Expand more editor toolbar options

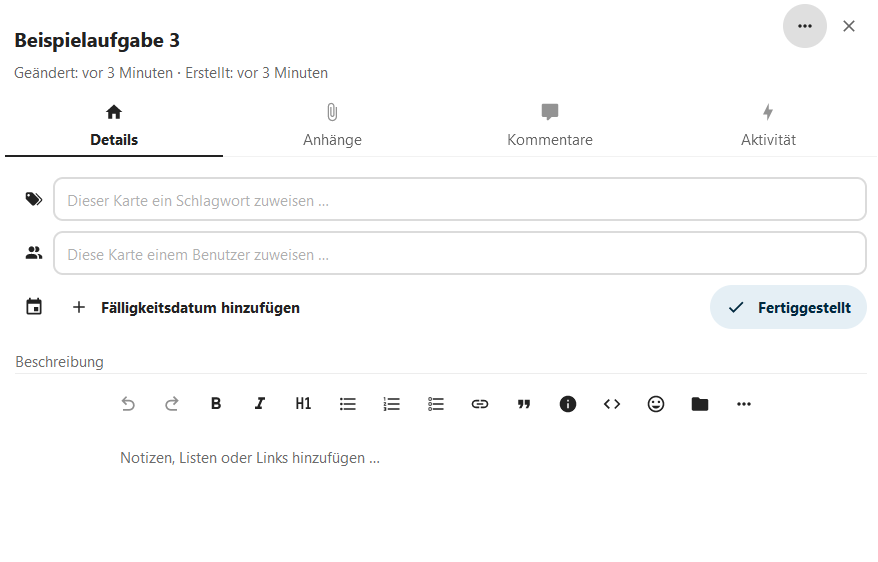click(x=744, y=404)
